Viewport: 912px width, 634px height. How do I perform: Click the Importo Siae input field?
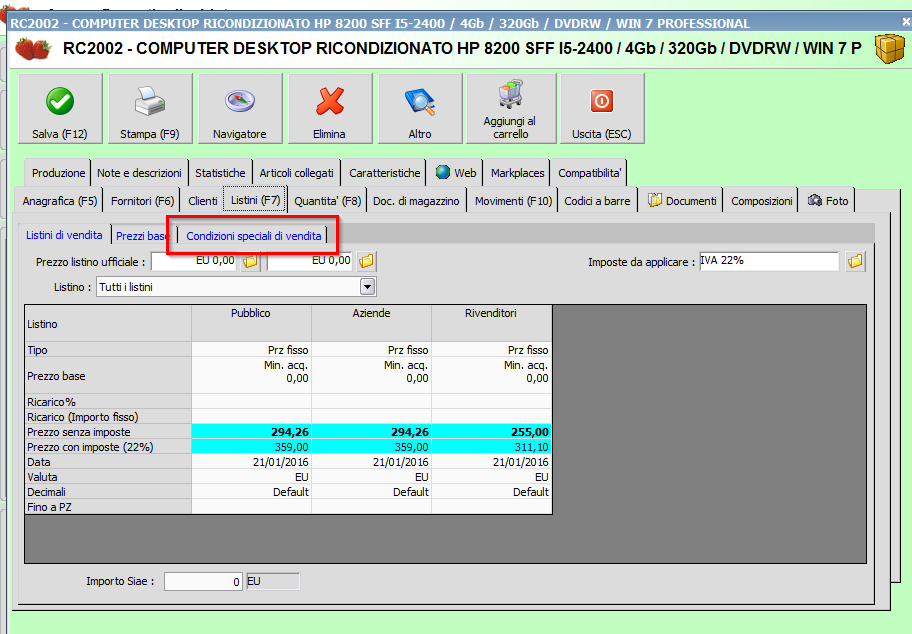203,581
